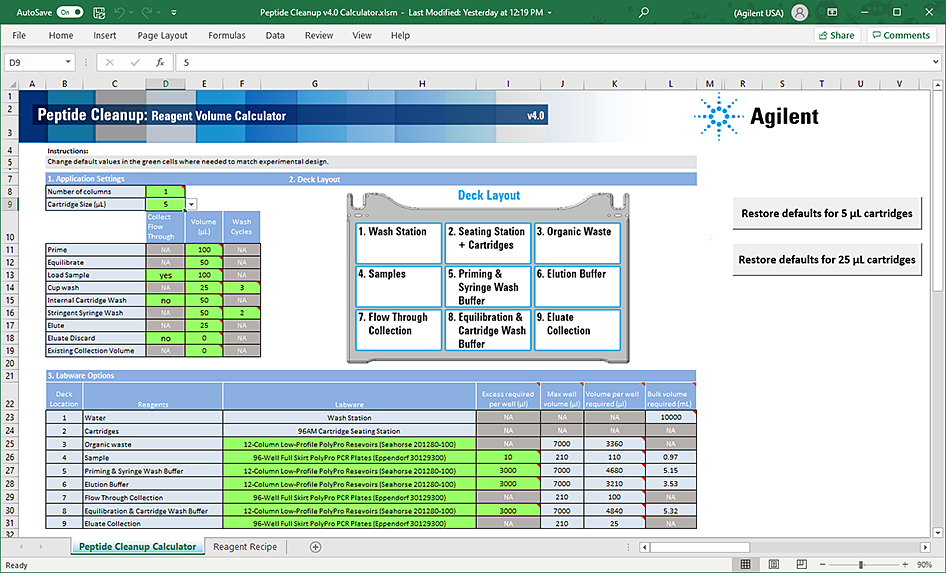Image resolution: width=946 pixels, height=573 pixels.
Task: Select the Peptide Cleanup Calculator sheet tab
Action: (138, 546)
